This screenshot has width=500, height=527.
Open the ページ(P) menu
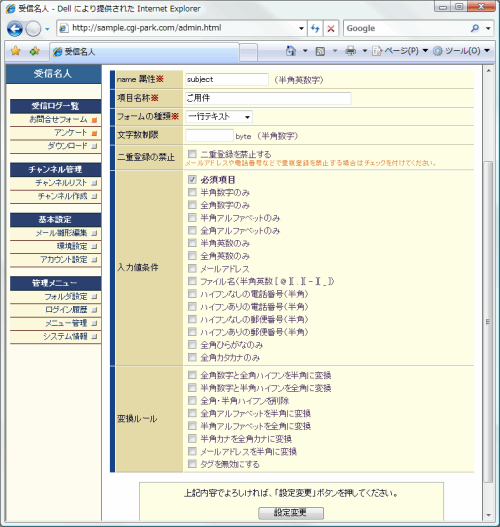tap(400, 51)
